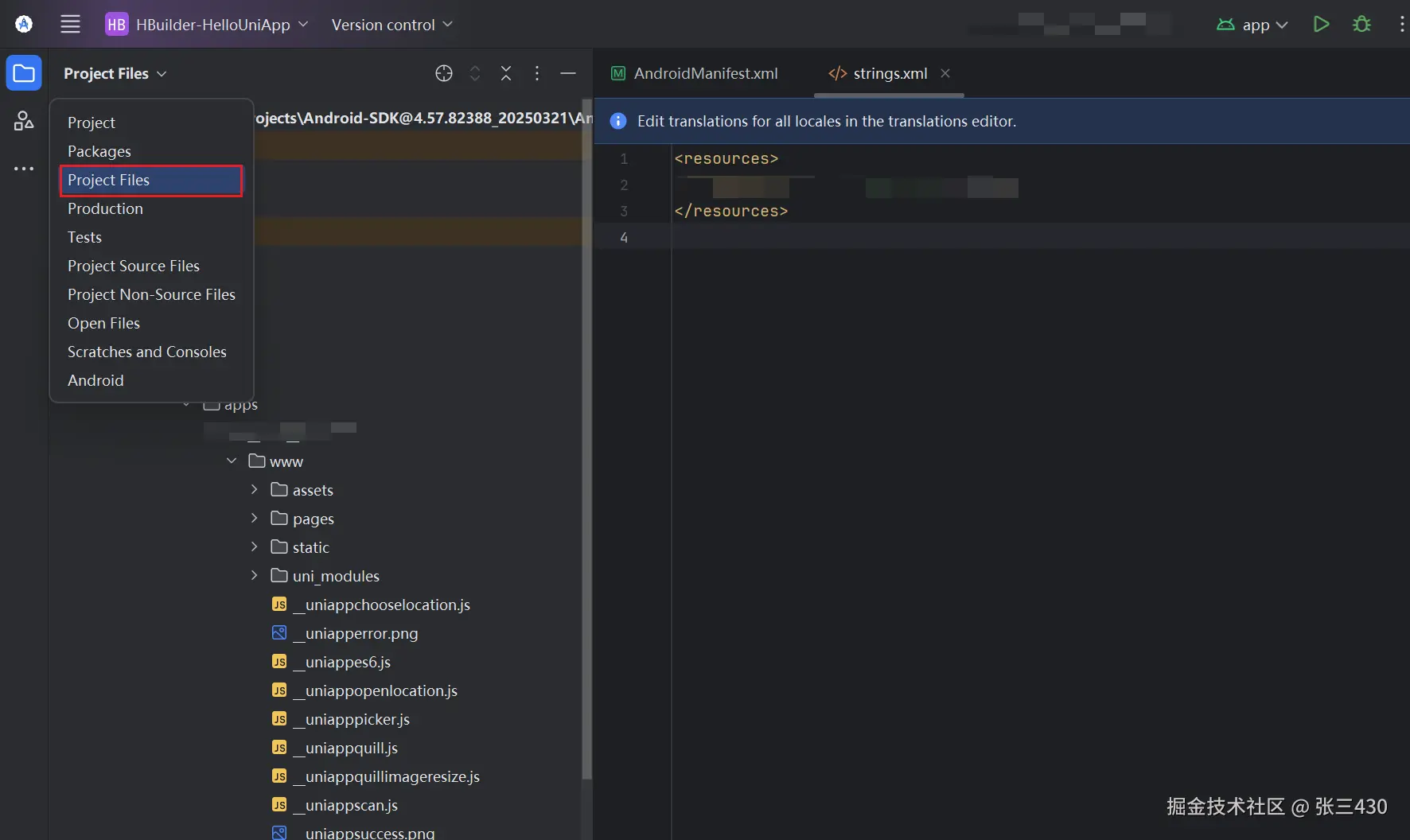1410x840 pixels.
Task: Select Project from the view list
Action: click(151, 122)
